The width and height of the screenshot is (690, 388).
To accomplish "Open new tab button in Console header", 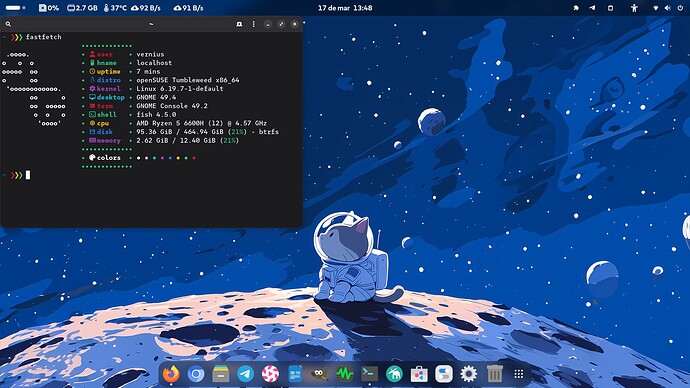I will (239, 24).
